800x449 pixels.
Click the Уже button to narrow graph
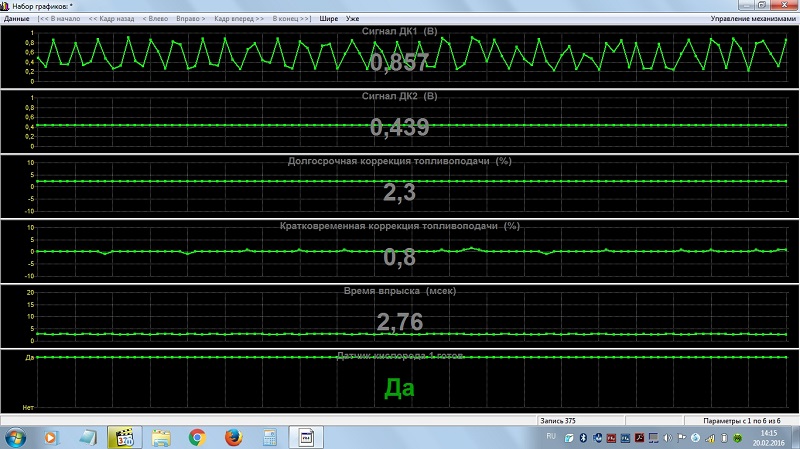(x=352, y=18)
